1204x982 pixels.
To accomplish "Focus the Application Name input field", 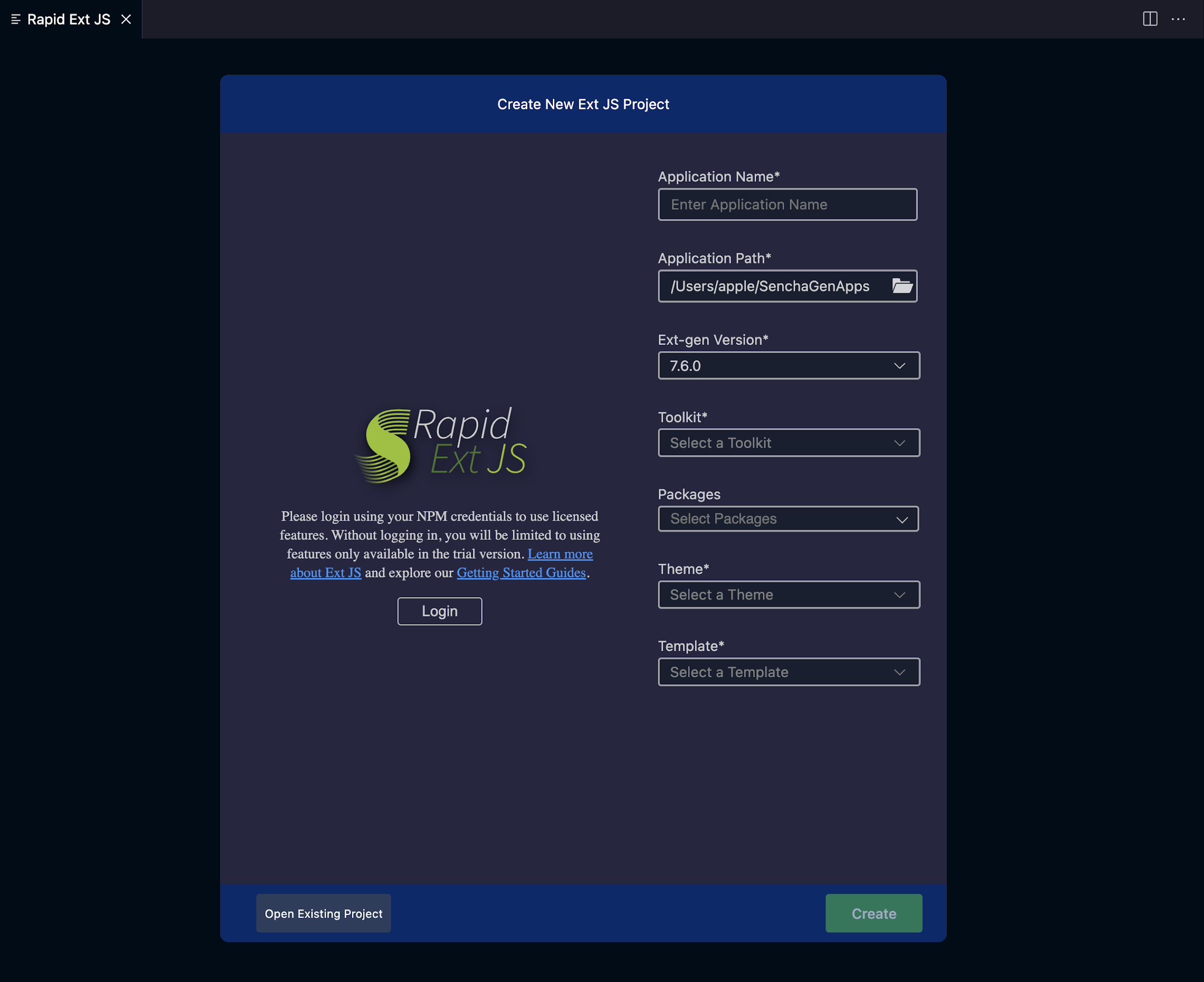I will [787, 204].
